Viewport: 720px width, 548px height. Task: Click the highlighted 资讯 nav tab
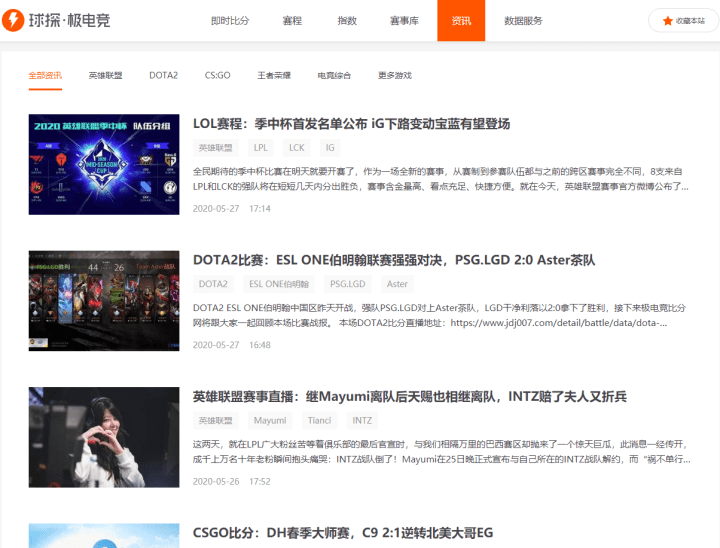pos(461,21)
